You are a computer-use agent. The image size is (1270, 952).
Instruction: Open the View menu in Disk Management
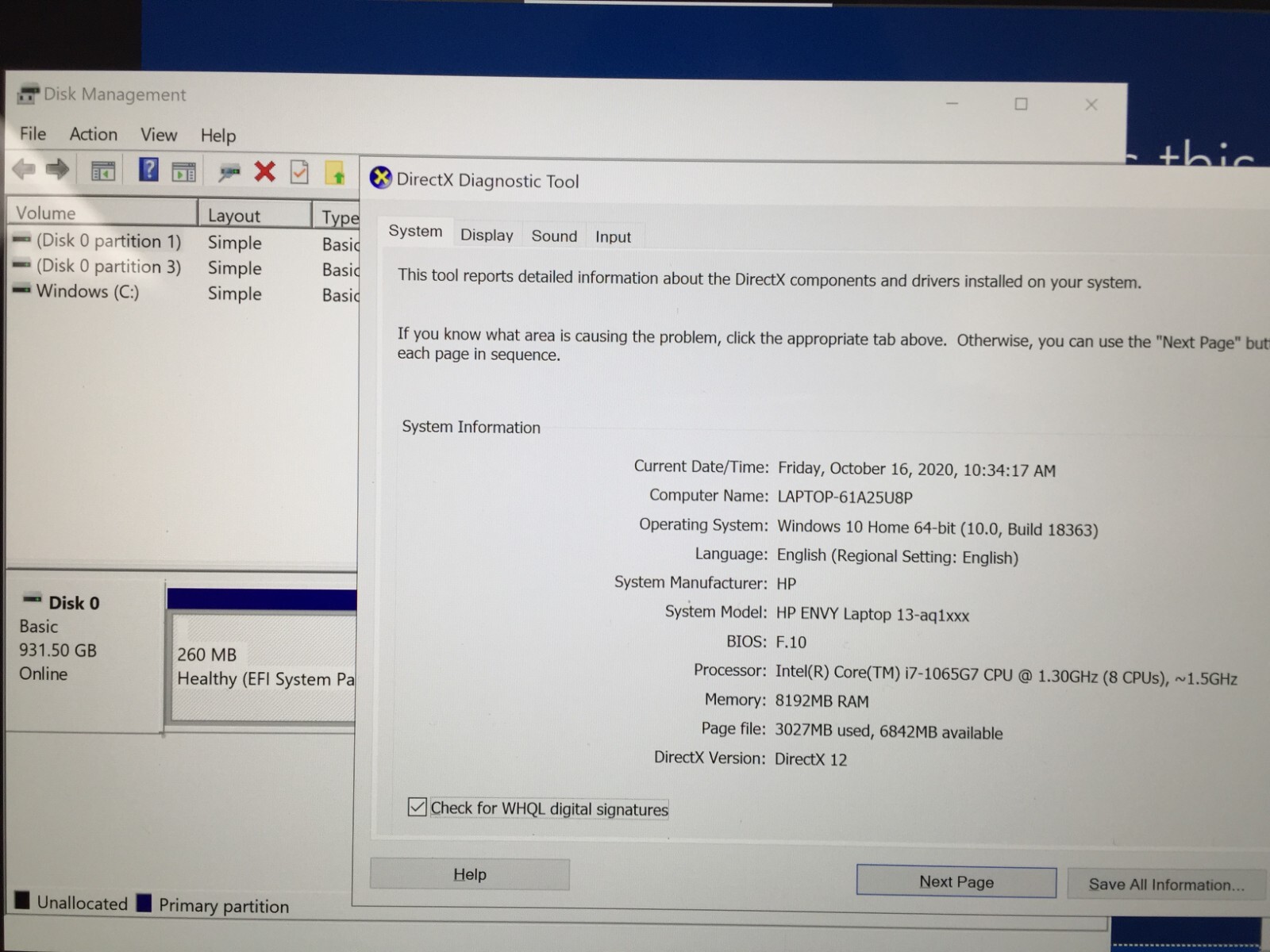[159, 135]
